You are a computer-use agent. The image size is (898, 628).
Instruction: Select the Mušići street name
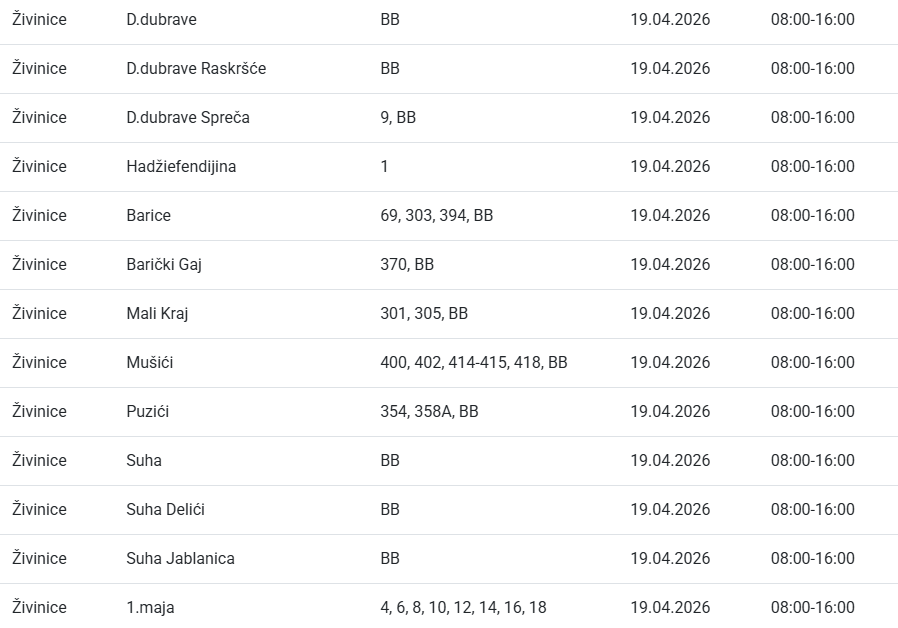tap(149, 363)
